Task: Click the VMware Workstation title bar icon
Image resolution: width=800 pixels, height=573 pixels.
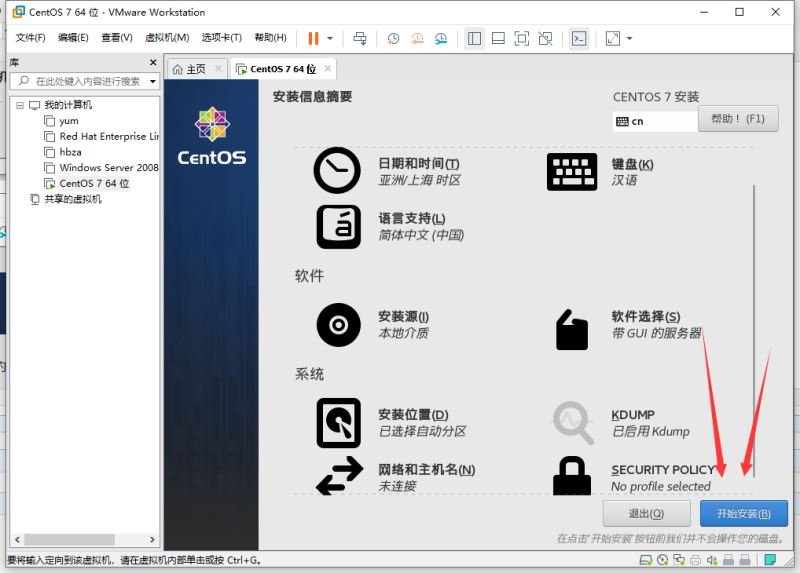Action: click(18, 12)
